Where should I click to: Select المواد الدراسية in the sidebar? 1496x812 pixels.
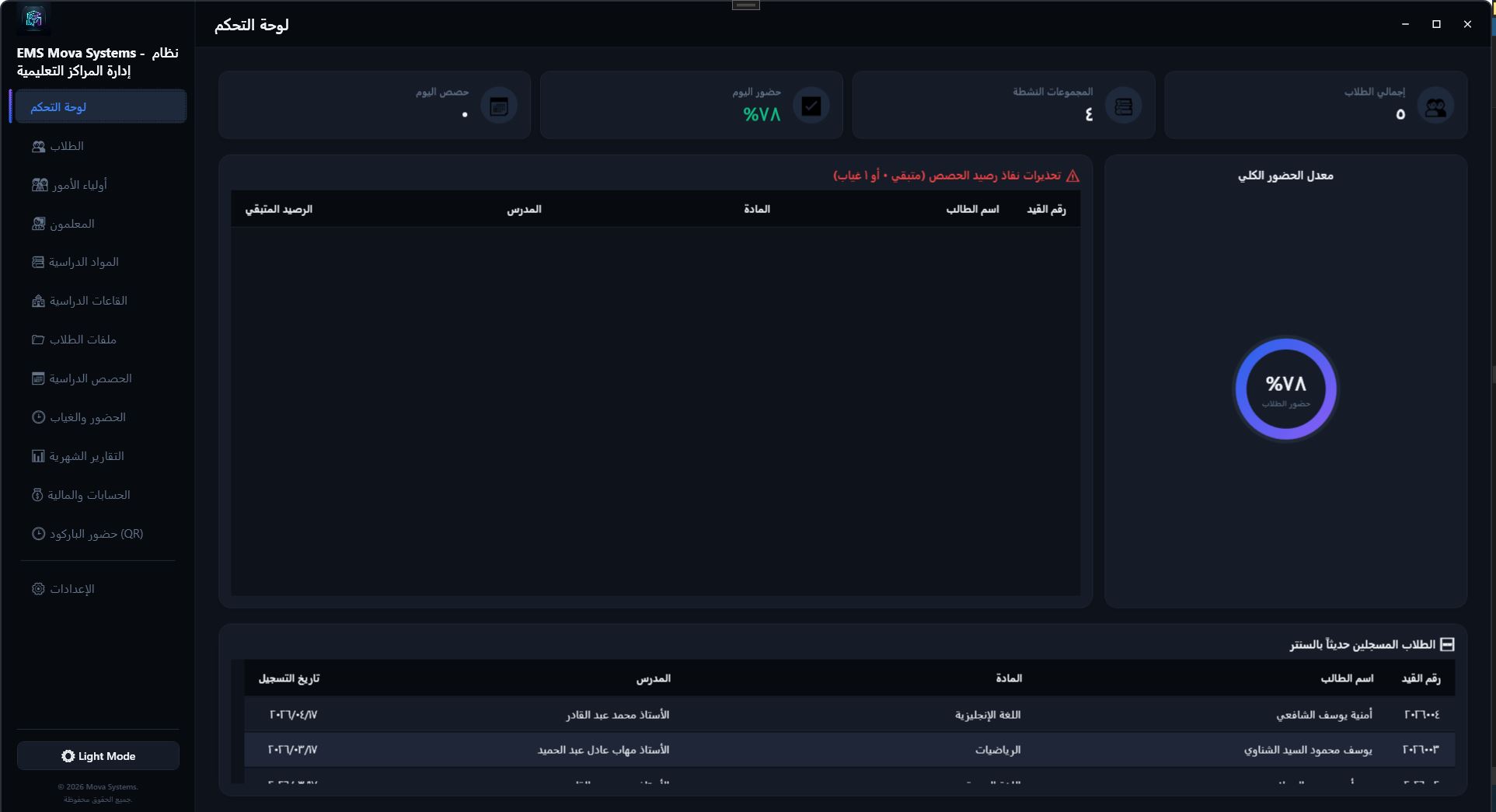click(x=99, y=262)
